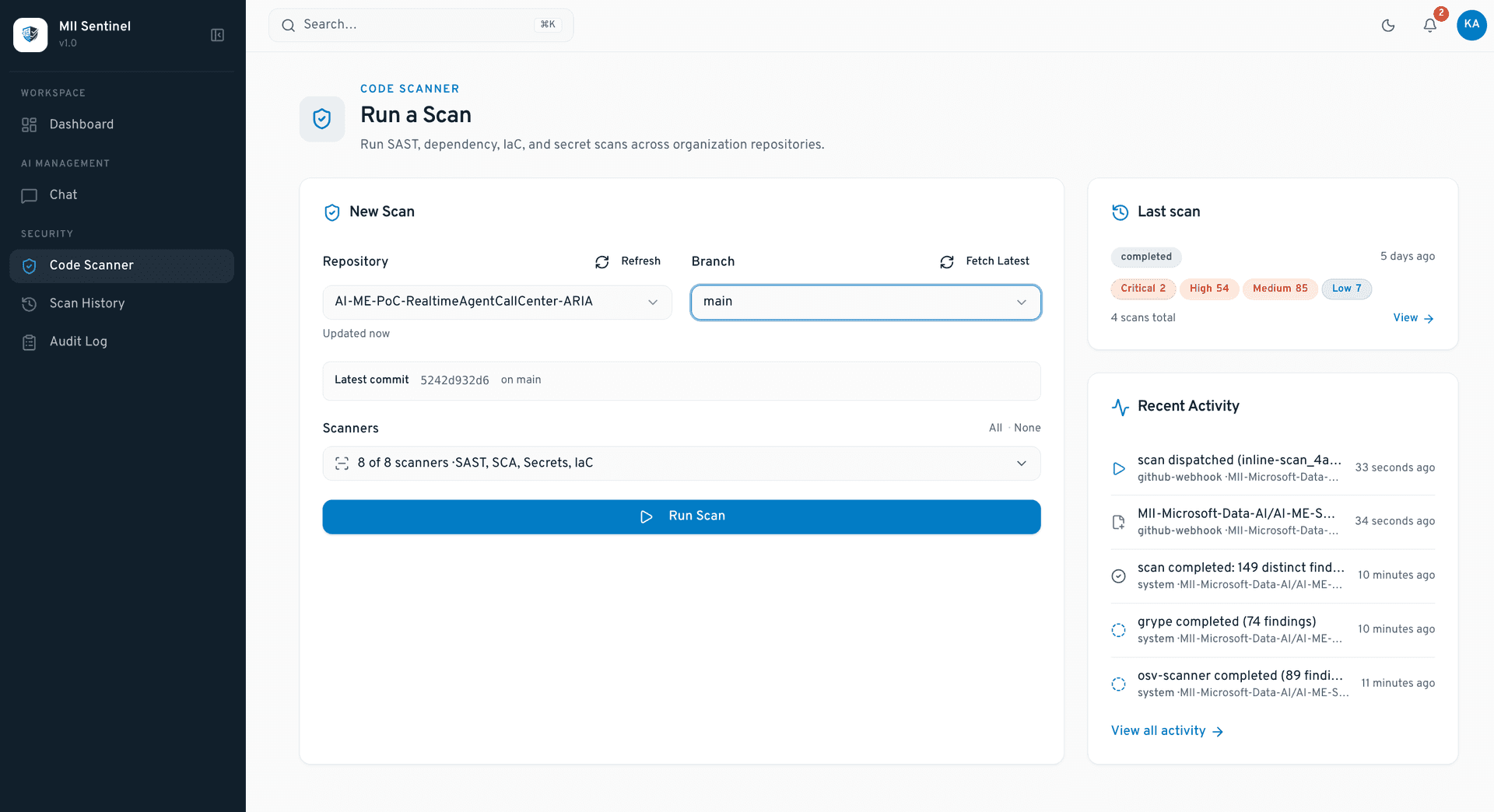Screen dimensions: 1494x812
Task: Toggle dark mode moon icon
Action: 1388,26
